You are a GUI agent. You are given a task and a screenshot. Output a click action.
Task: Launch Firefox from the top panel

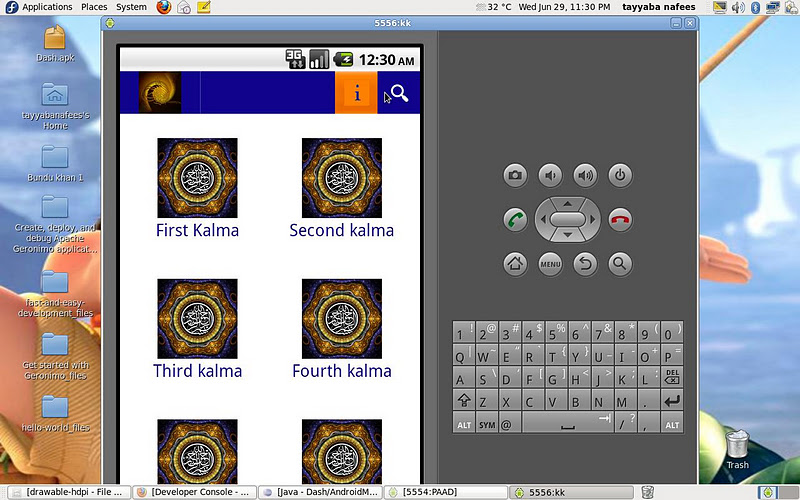pos(164,7)
